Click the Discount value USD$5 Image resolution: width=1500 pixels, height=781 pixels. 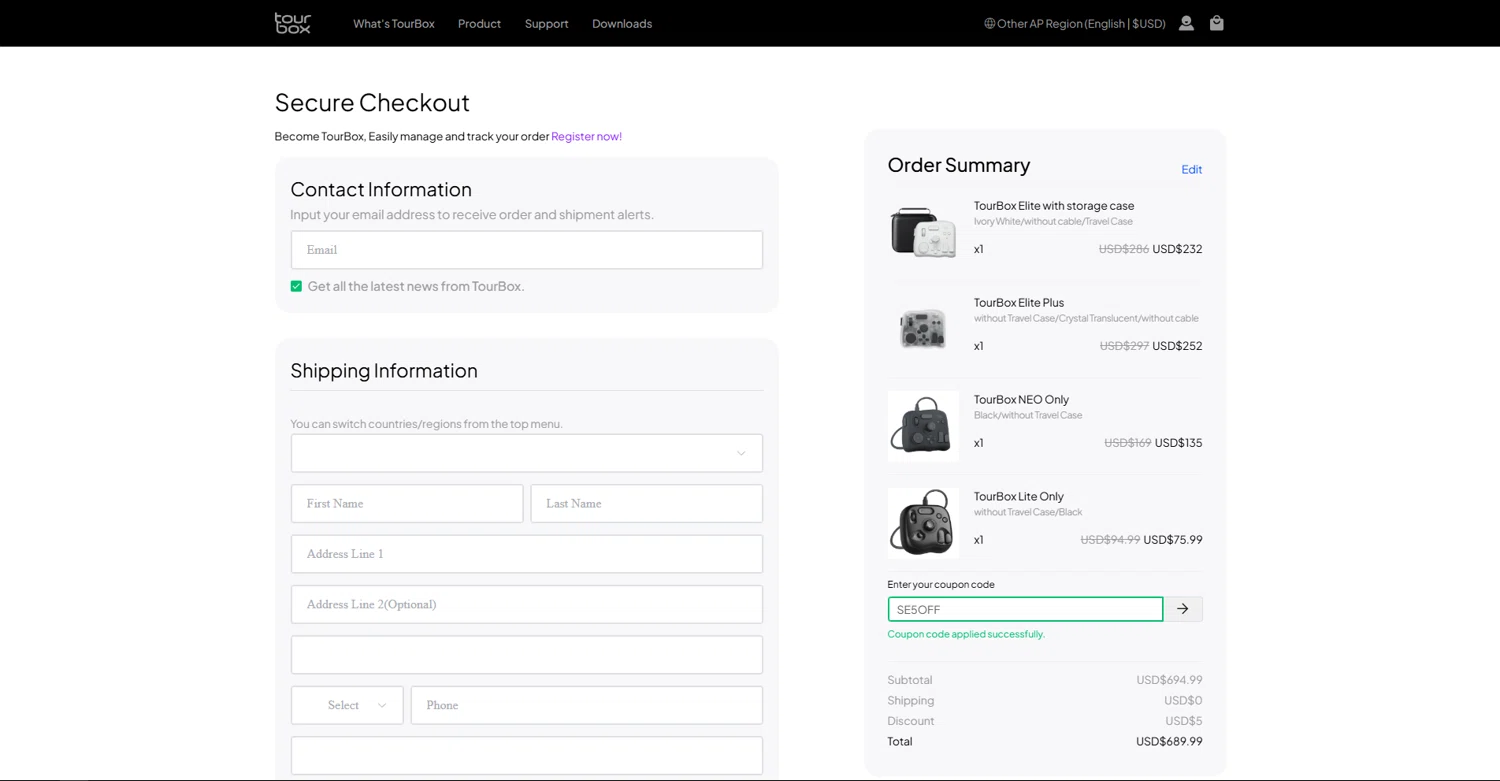point(1184,721)
